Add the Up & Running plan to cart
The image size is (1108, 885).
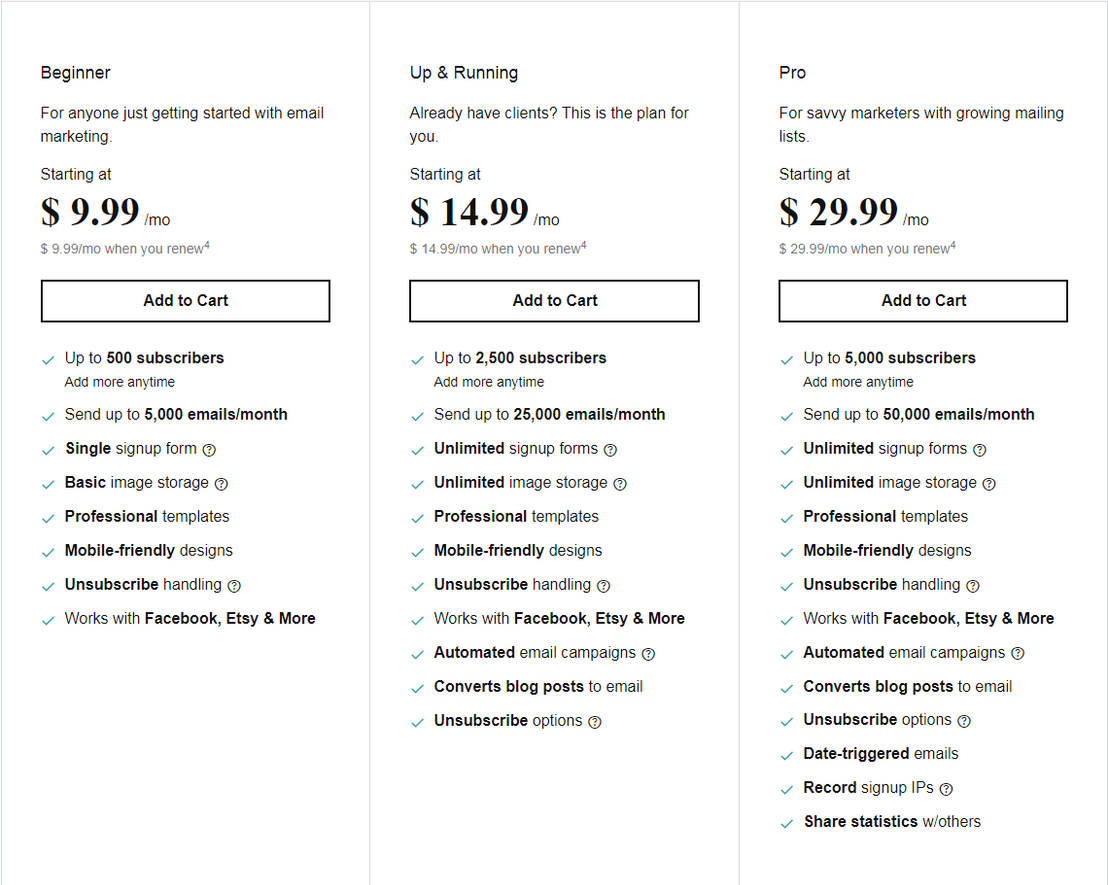(x=554, y=300)
